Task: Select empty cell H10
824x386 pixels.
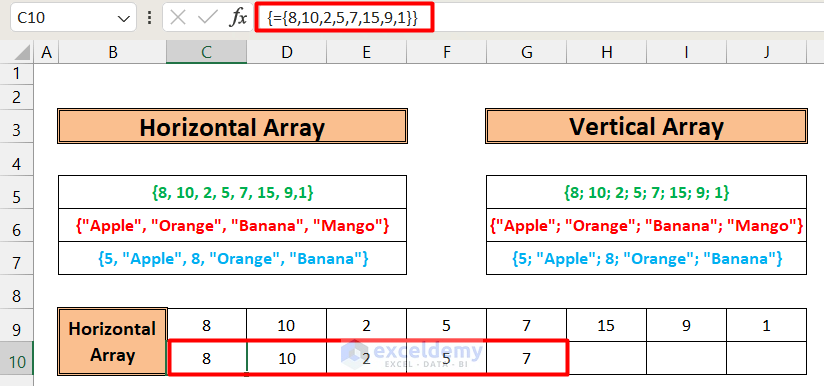Action: tap(606, 358)
